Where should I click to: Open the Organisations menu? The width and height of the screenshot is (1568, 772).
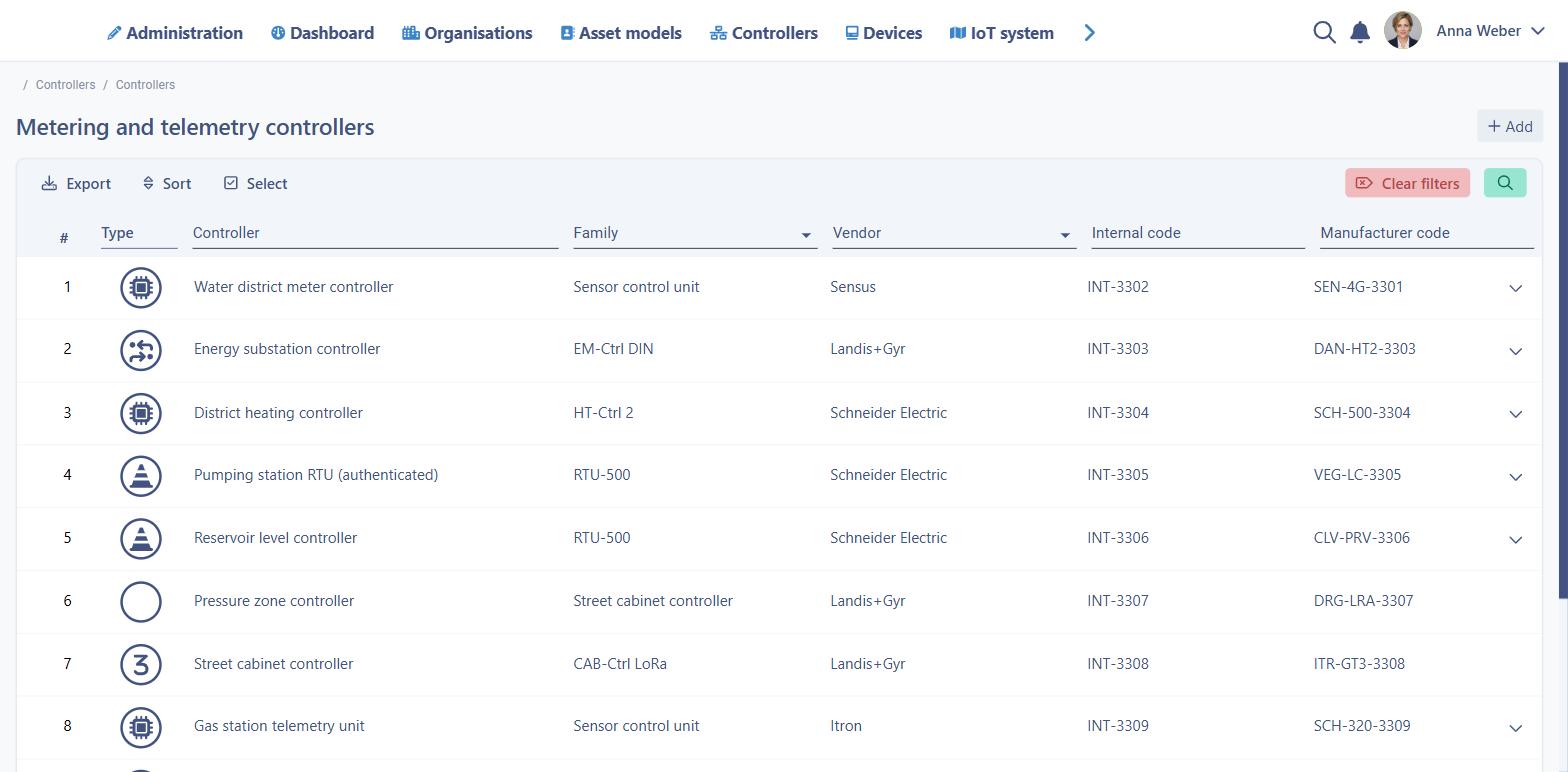pyautogui.click(x=467, y=33)
